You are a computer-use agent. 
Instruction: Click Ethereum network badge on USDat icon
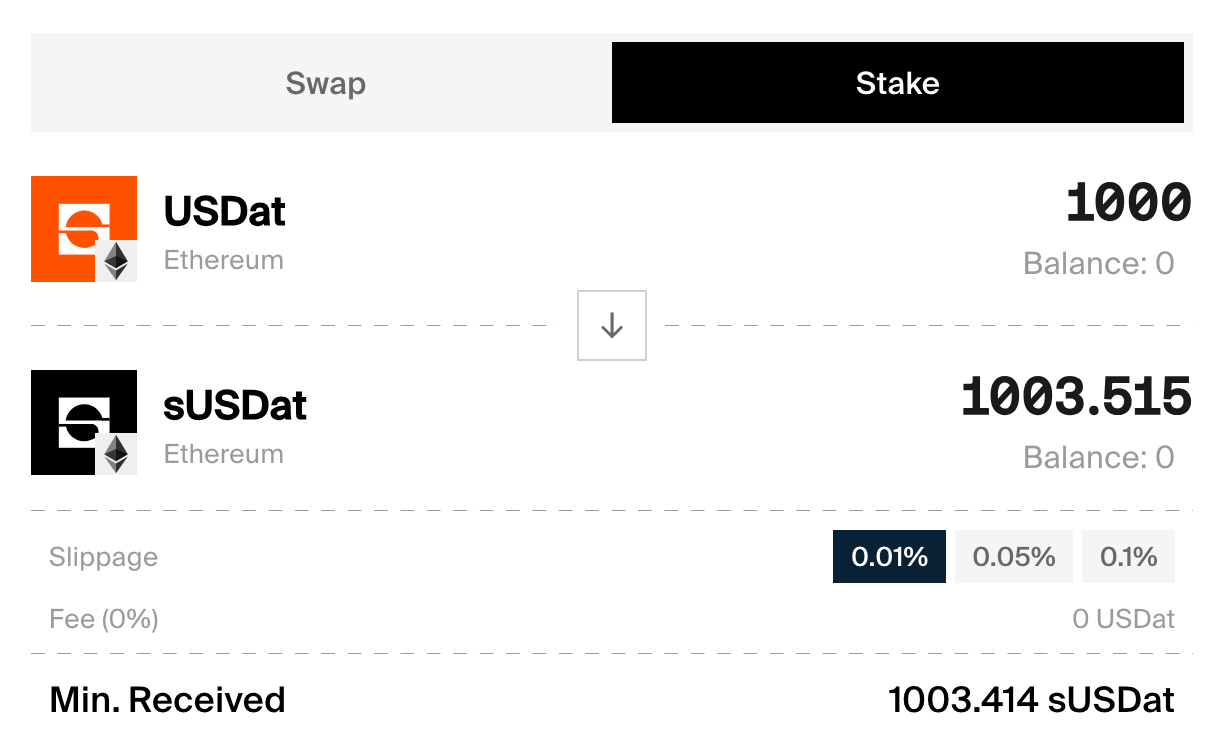(117, 262)
